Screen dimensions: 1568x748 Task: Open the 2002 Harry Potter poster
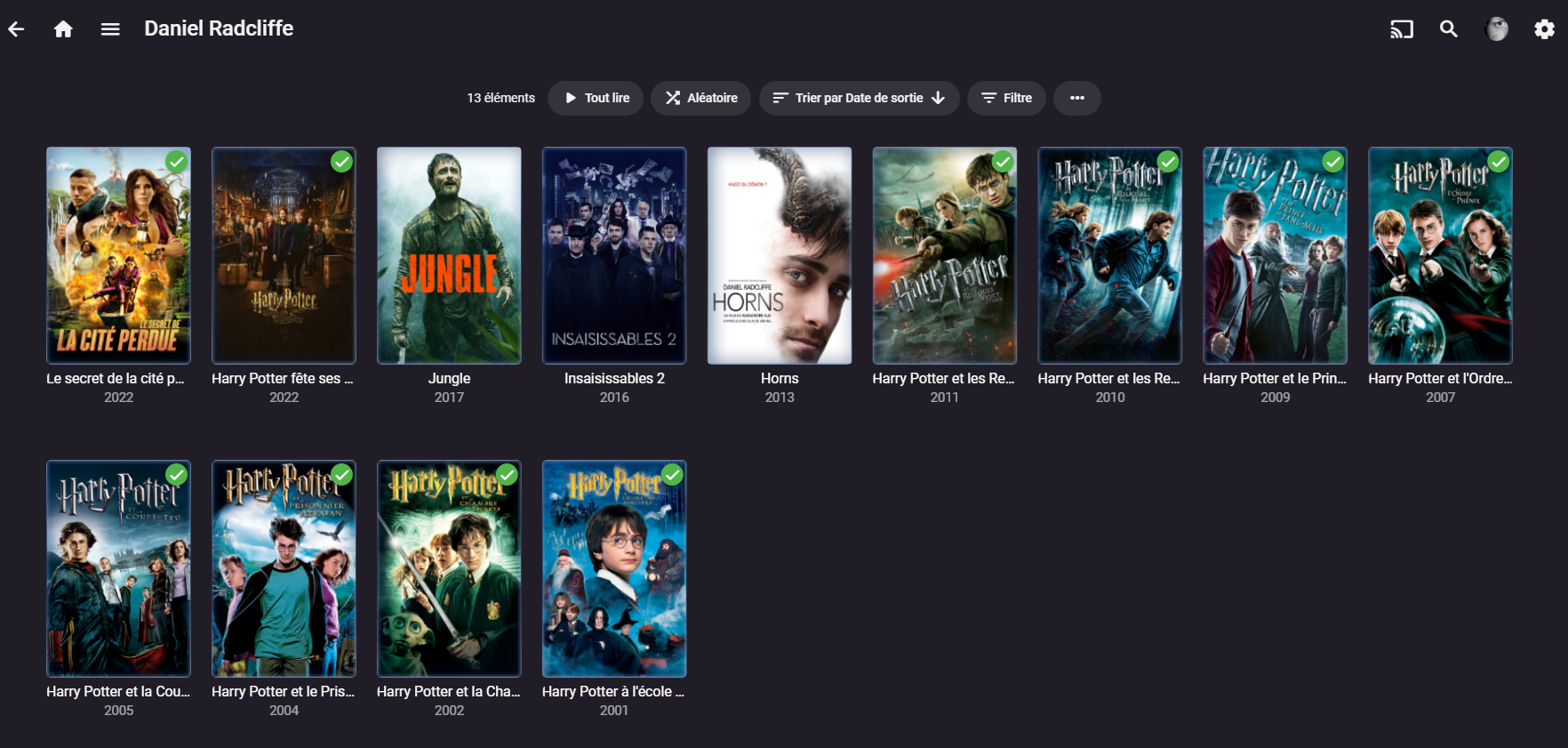tap(449, 568)
